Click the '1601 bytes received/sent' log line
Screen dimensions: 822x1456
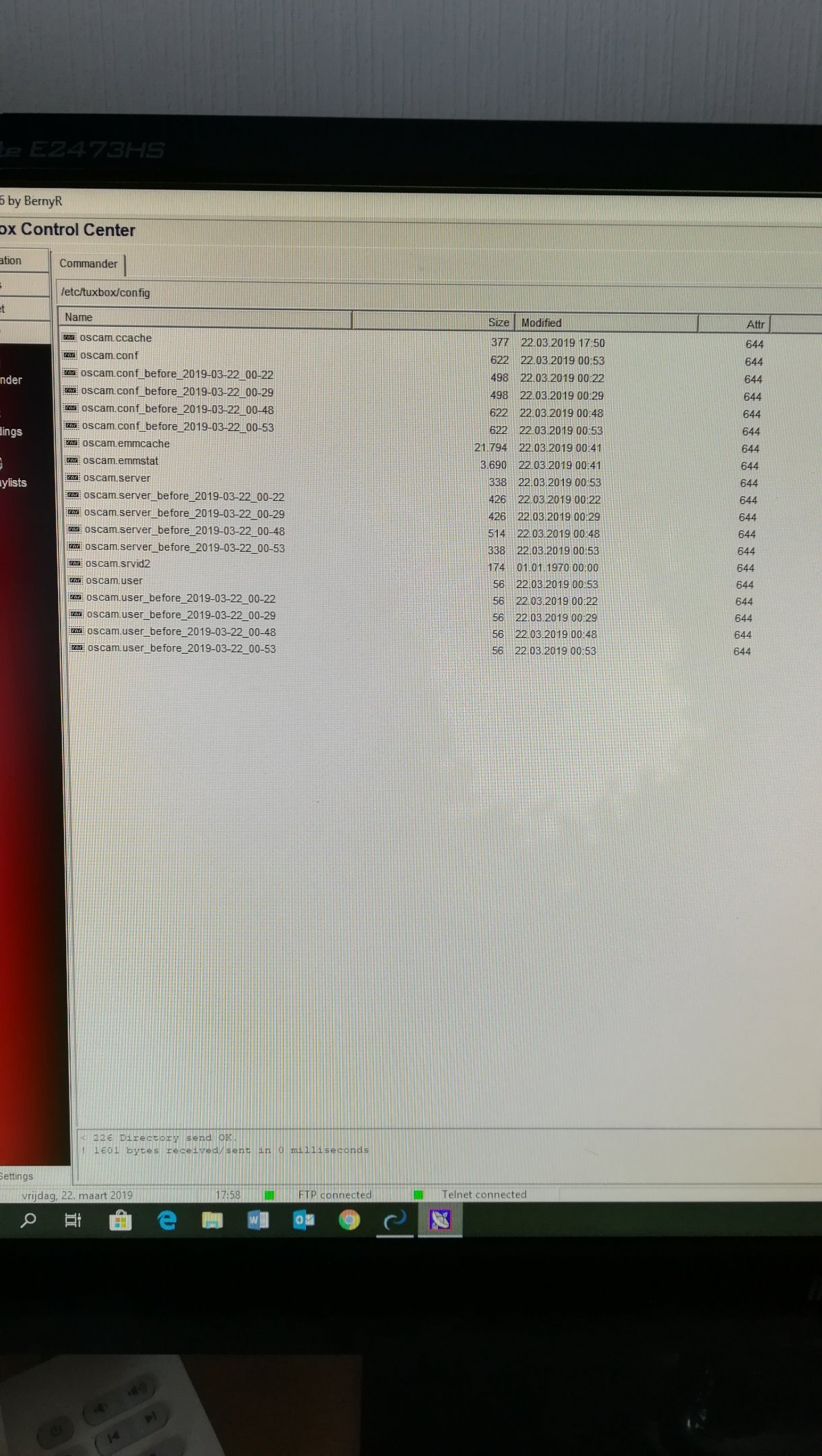click(x=225, y=1150)
